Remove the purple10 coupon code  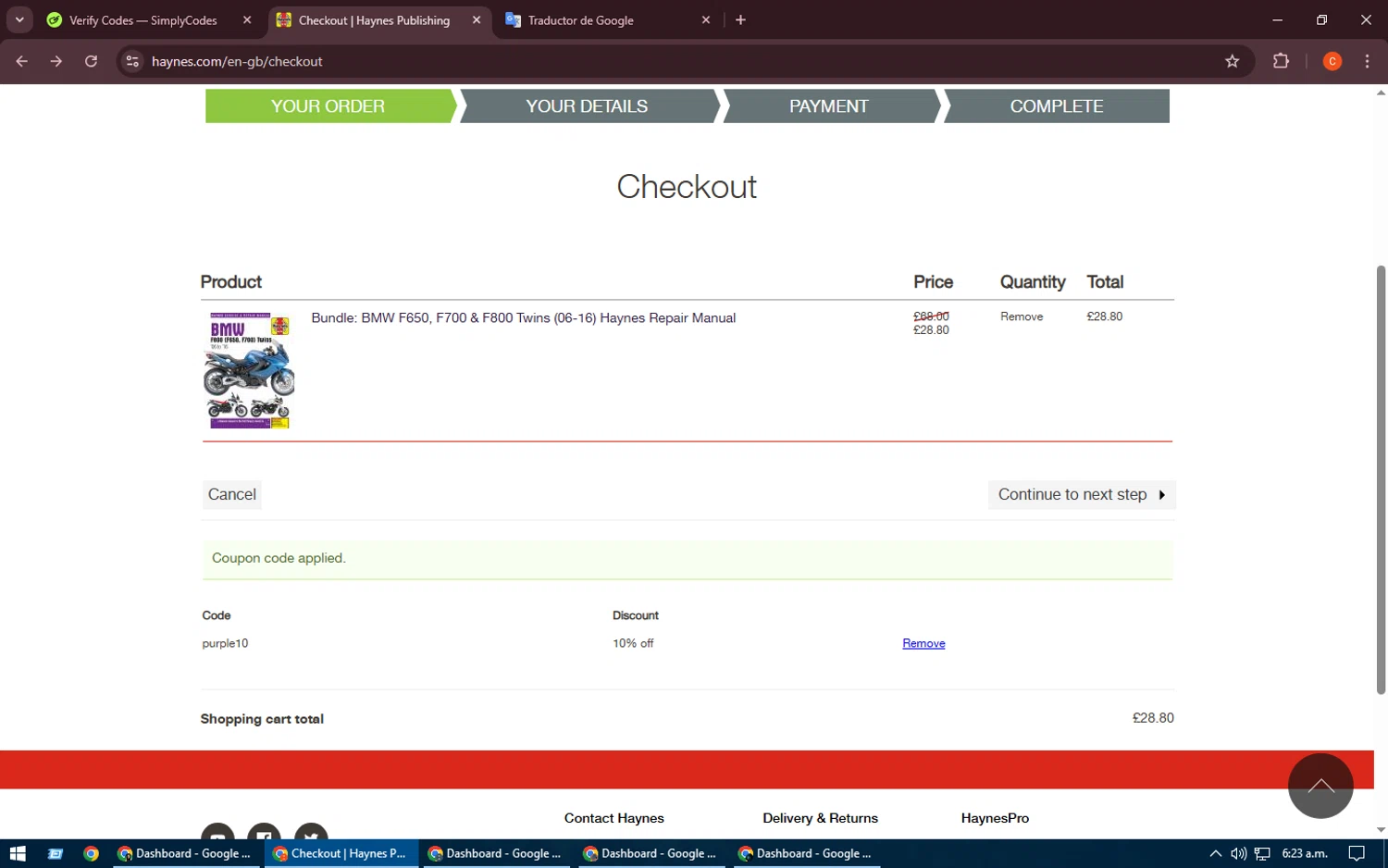[x=923, y=643]
